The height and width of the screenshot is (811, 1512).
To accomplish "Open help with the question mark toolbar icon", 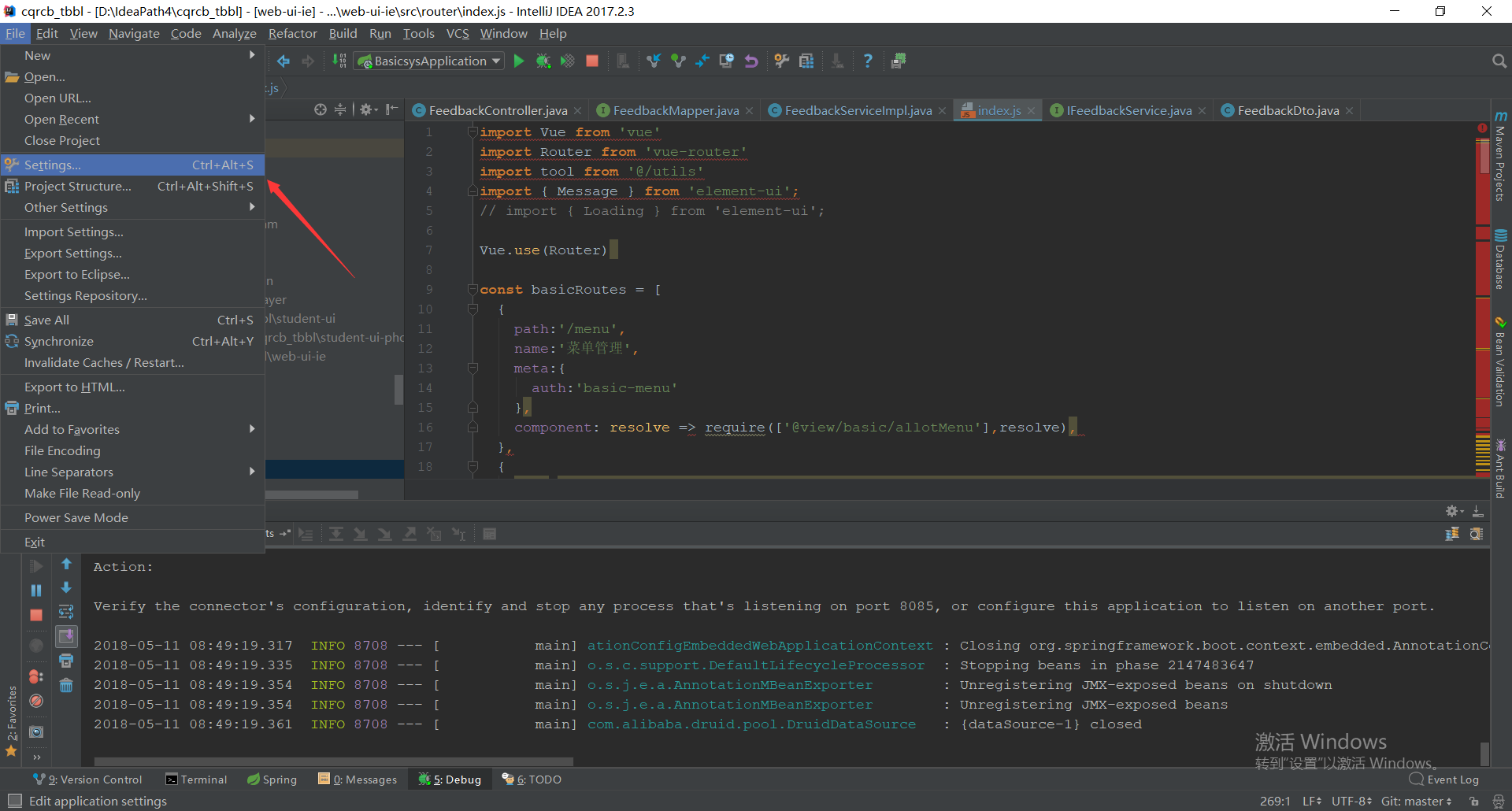I will 868,61.
